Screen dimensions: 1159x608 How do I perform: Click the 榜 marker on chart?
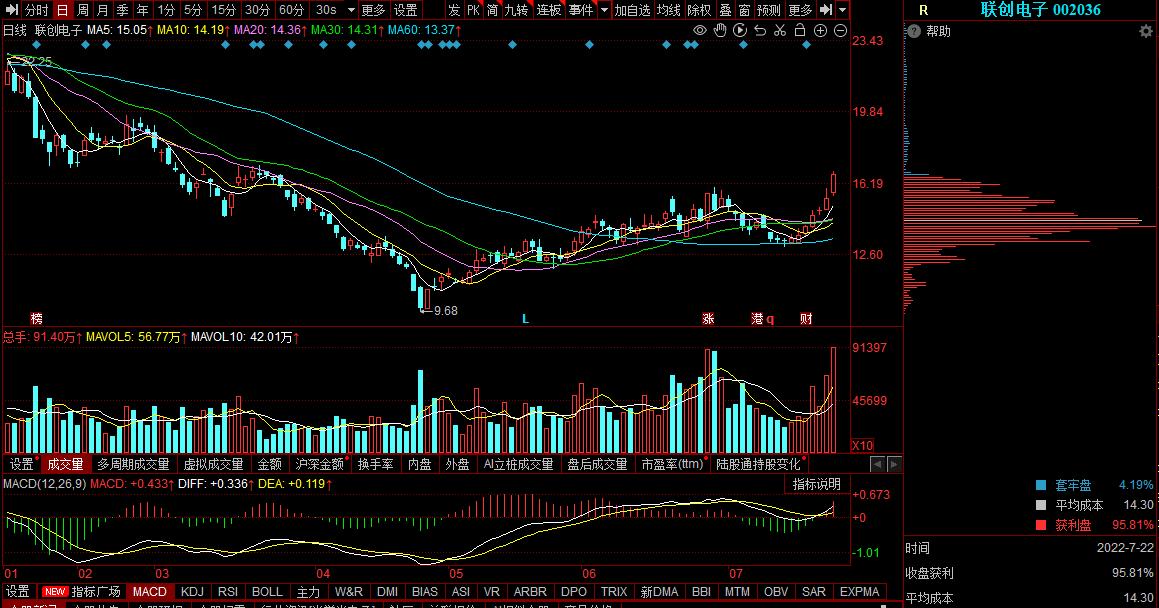point(37,318)
